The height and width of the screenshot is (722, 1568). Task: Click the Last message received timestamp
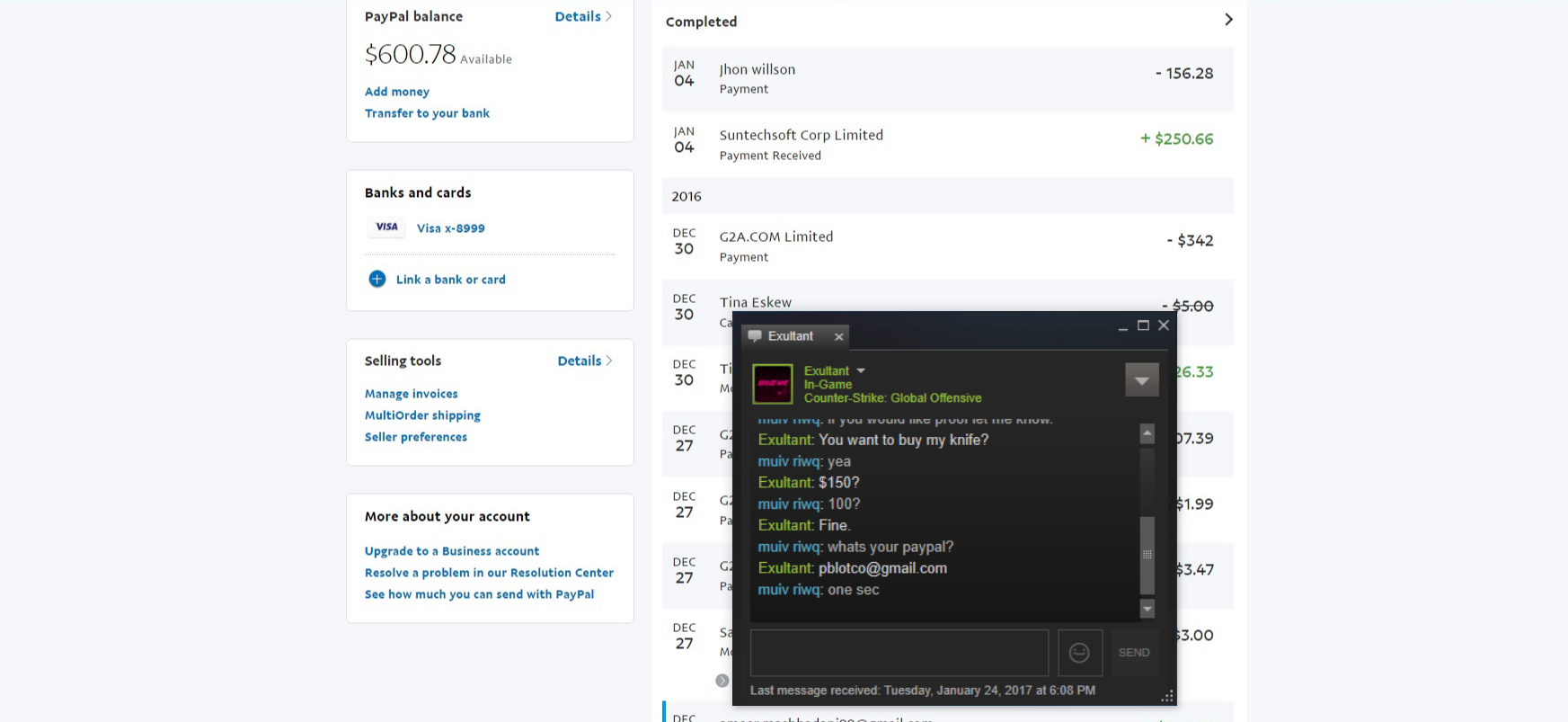(x=923, y=691)
